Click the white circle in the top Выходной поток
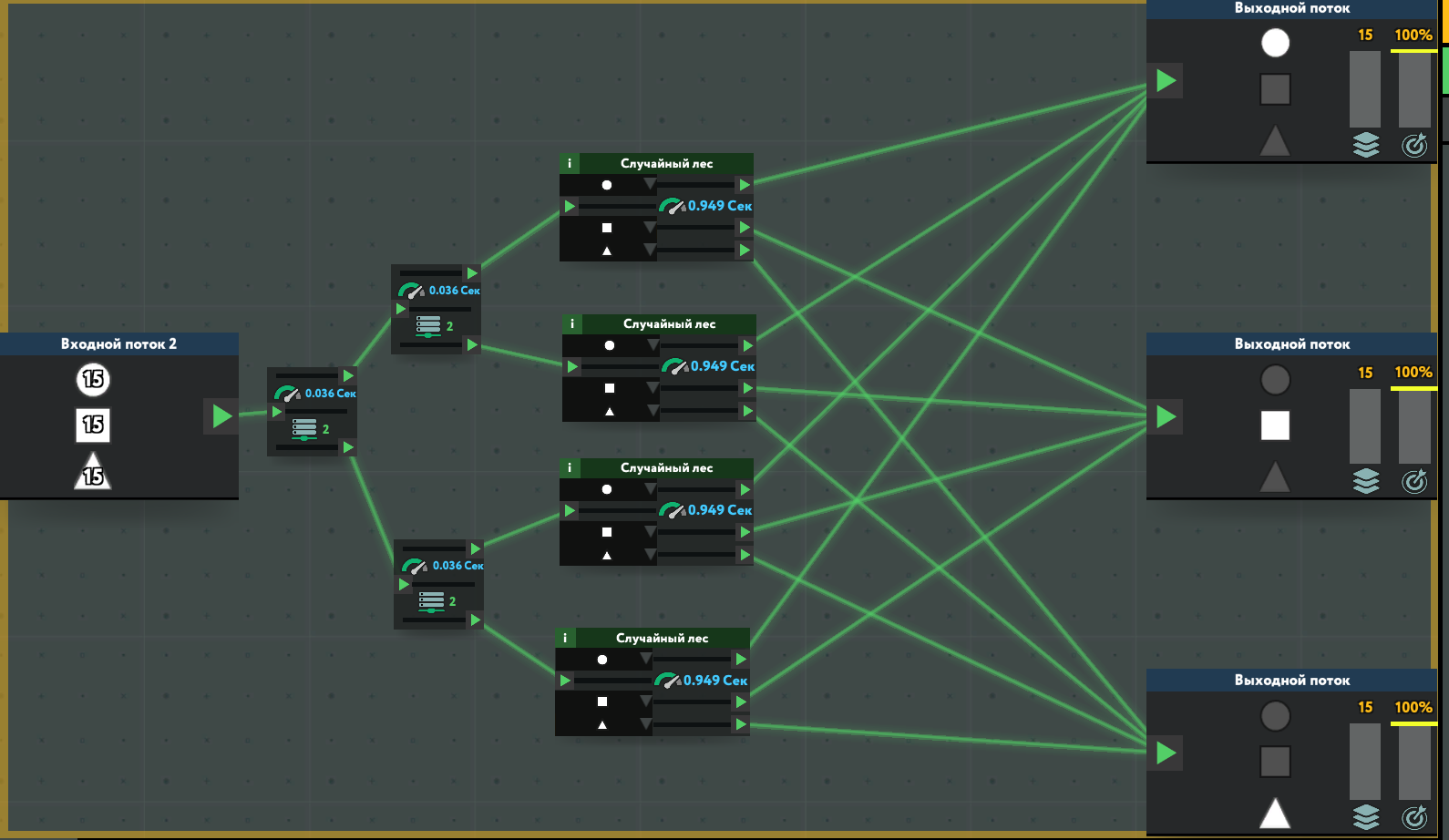This screenshot has height=840, width=1449. coord(1275,43)
